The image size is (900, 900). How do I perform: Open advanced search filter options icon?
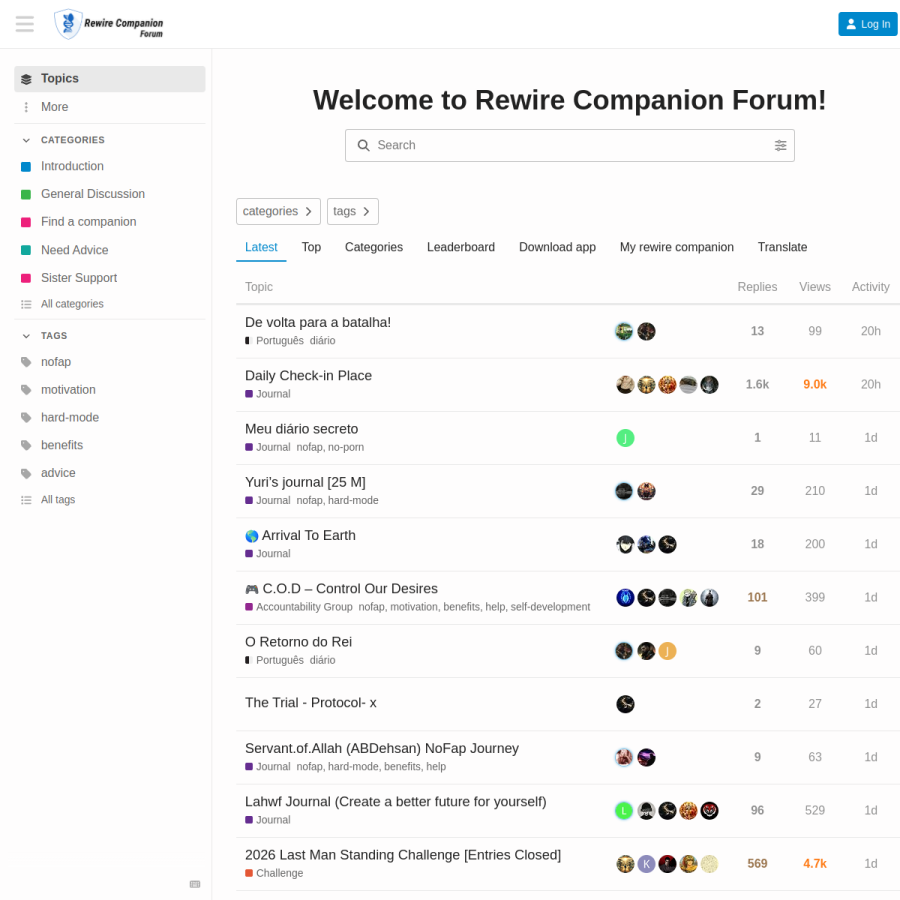point(780,145)
